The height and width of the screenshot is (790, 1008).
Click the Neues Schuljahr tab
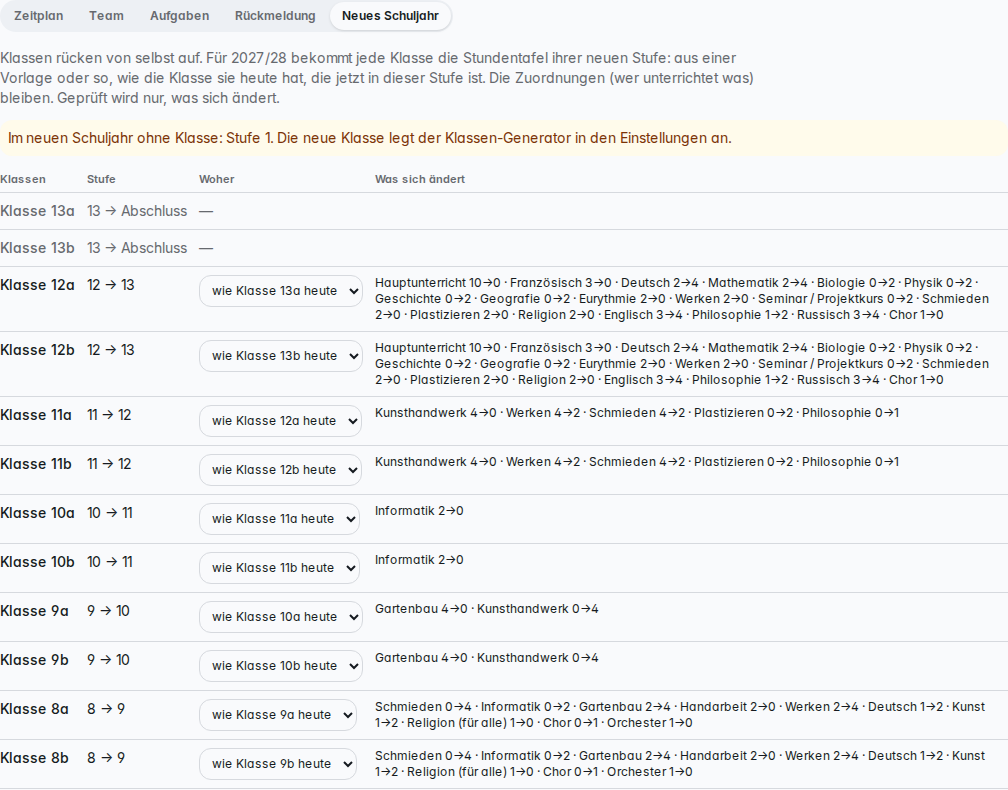(x=390, y=16)
